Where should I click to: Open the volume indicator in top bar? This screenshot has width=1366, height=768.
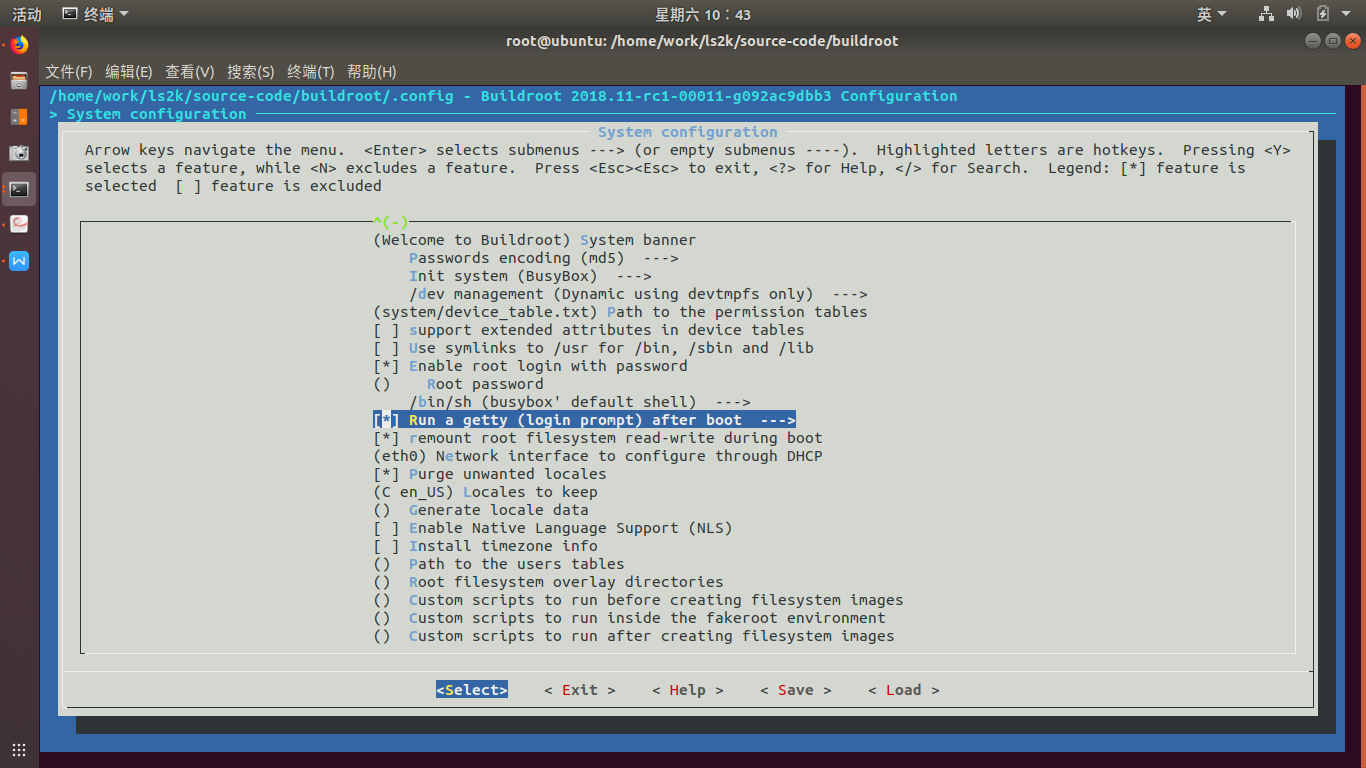click(1294, 14)
